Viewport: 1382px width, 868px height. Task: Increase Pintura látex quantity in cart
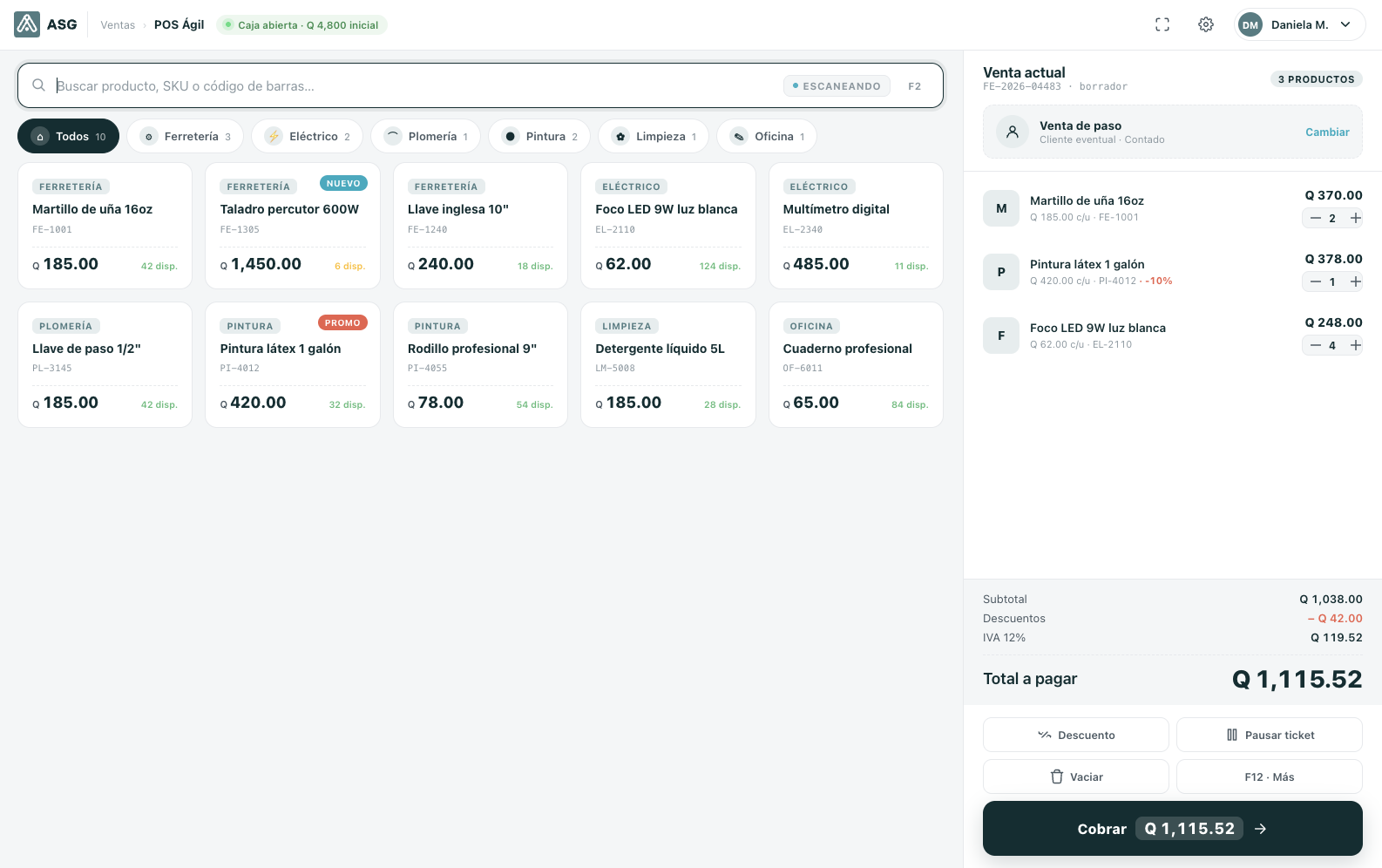(x=1356, y=281)
